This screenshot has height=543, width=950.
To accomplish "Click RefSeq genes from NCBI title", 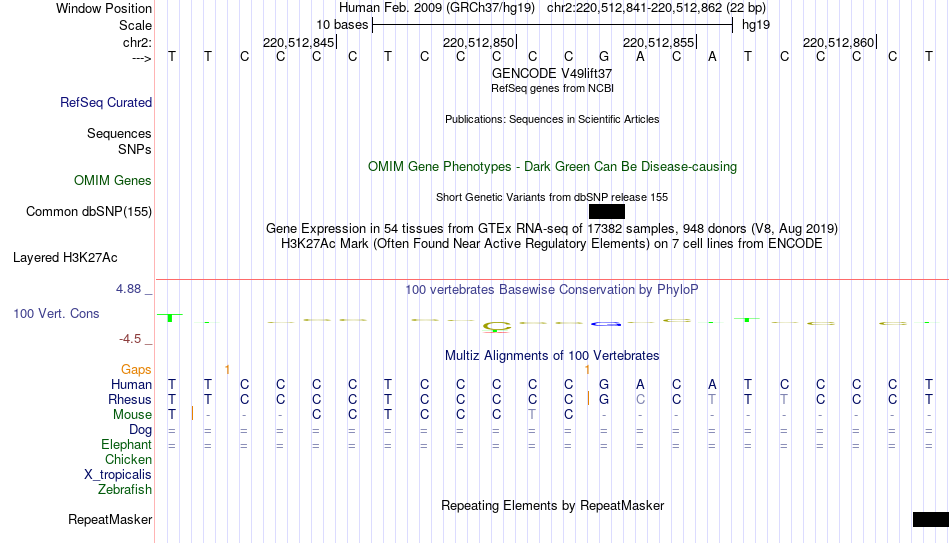I will pos(552,88).
